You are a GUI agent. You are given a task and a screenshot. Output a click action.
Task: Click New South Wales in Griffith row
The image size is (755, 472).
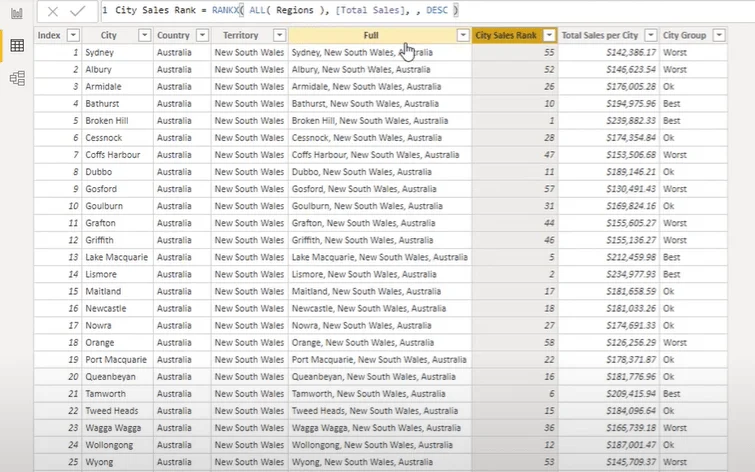click(249, 240)
